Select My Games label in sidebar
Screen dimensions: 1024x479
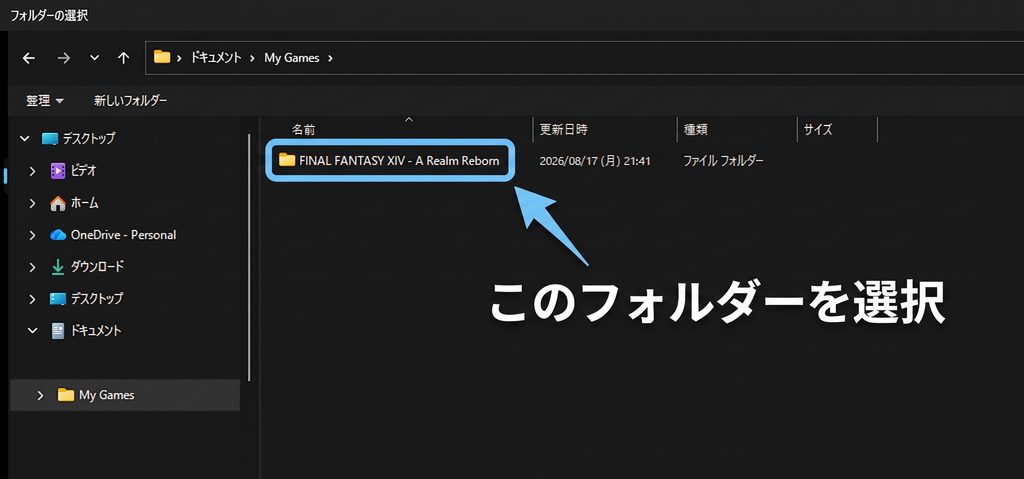[x=106, y=395]
